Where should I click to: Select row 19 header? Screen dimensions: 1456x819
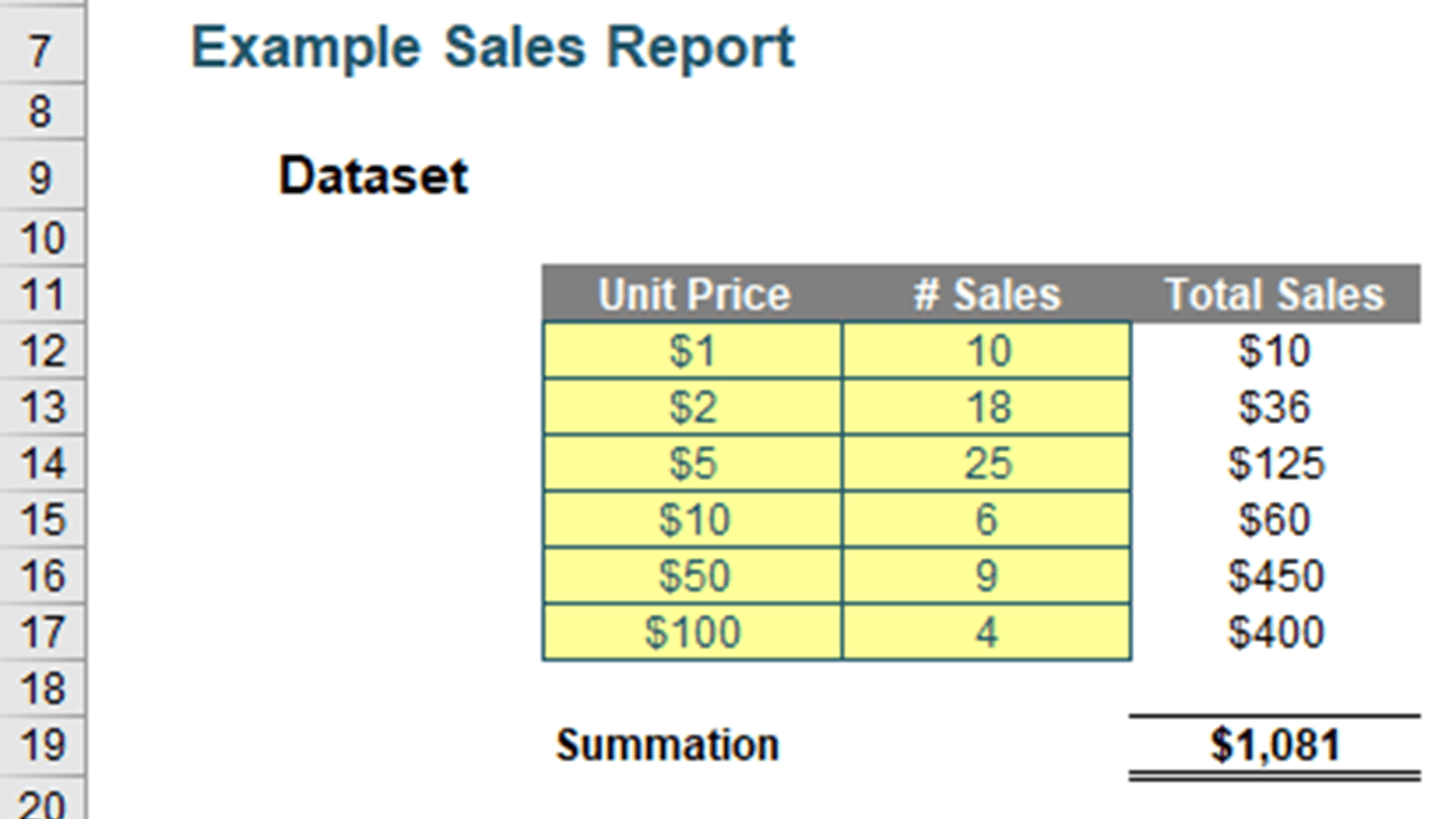(41, 745)
